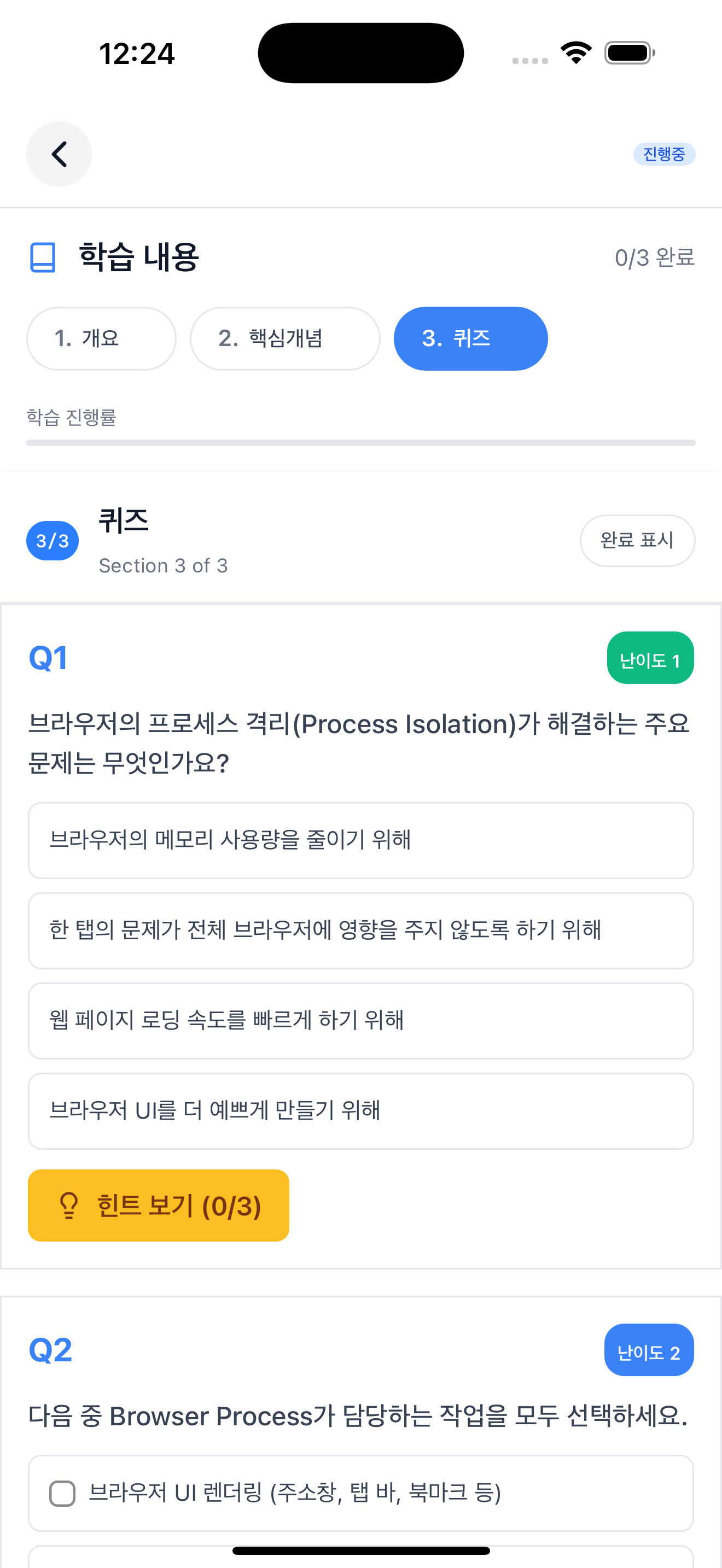The height and width of the screenshot is (1568, 722).
Task: Select answer 브라우저의 메모리 사용량을 줄이기 위해
Action: (360, 840)
